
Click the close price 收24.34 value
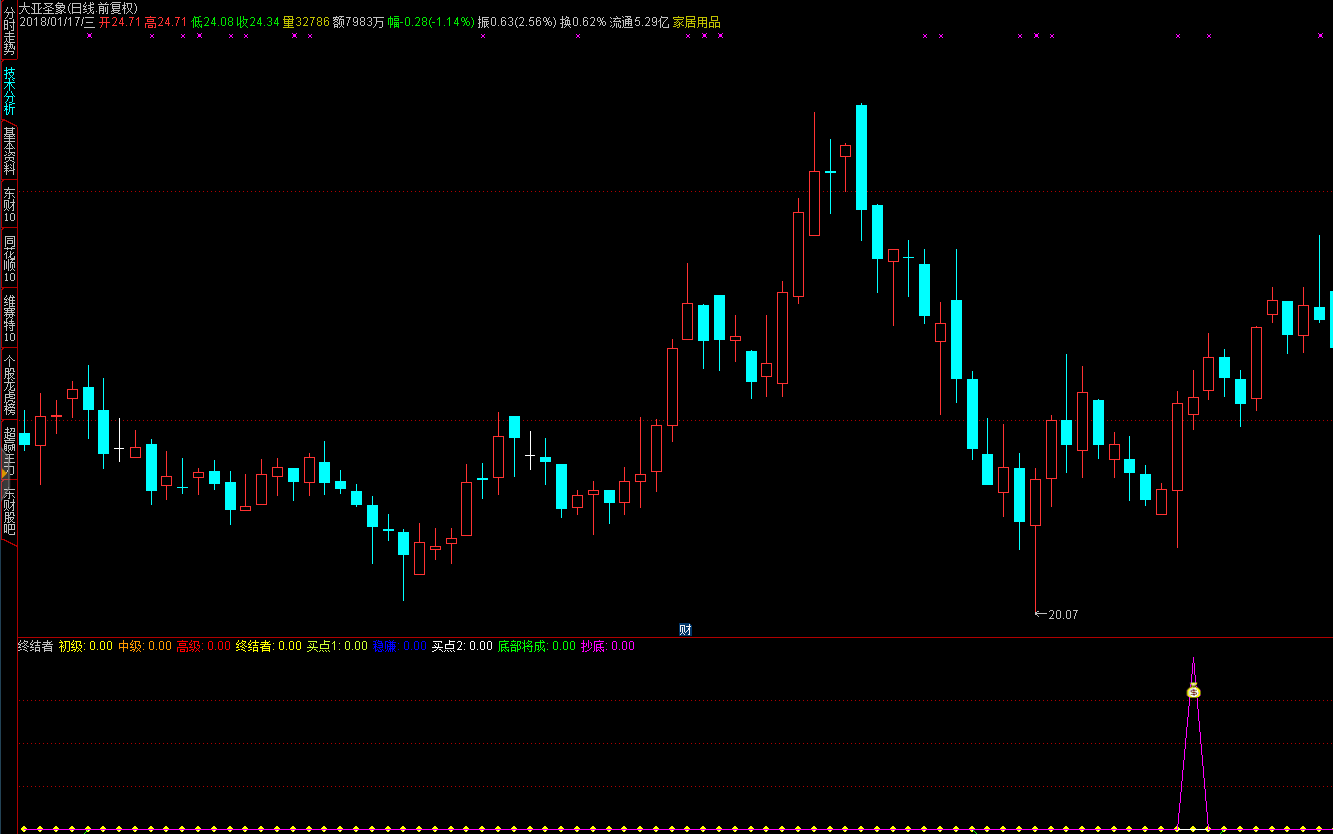pyautogui.click(x=258, y=21)
